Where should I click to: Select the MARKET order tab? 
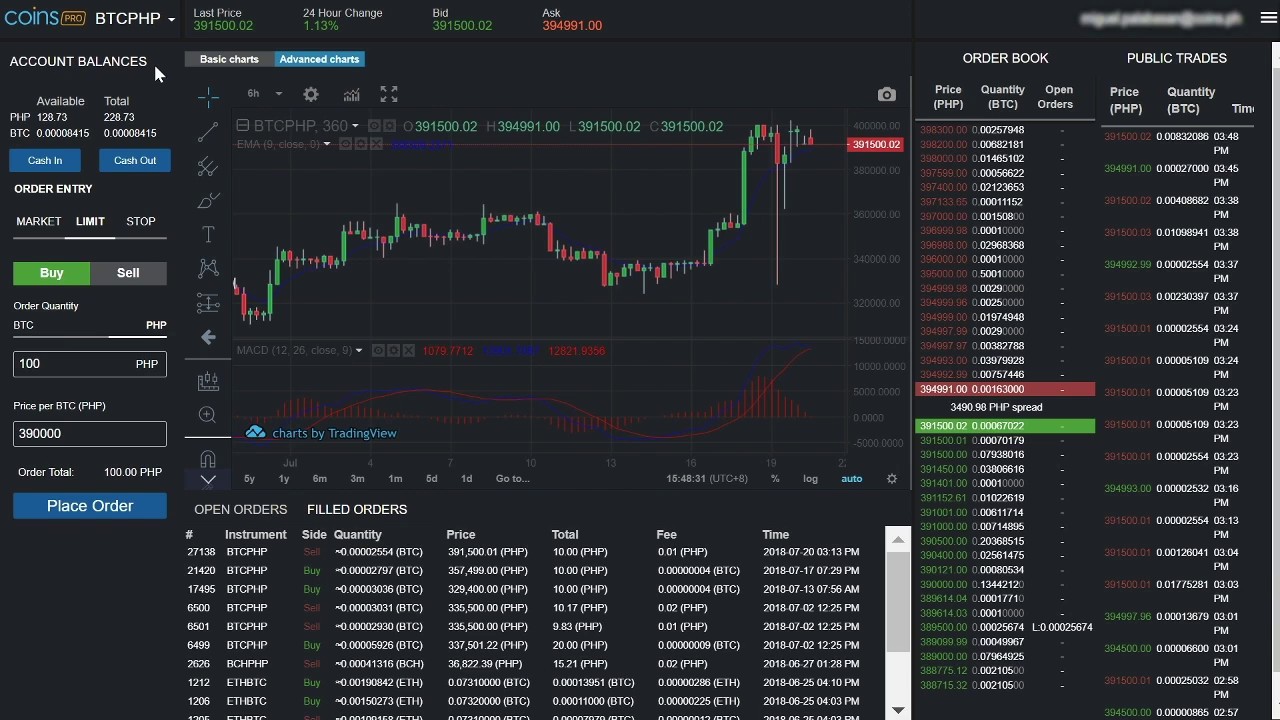click(x=38, y=221)
